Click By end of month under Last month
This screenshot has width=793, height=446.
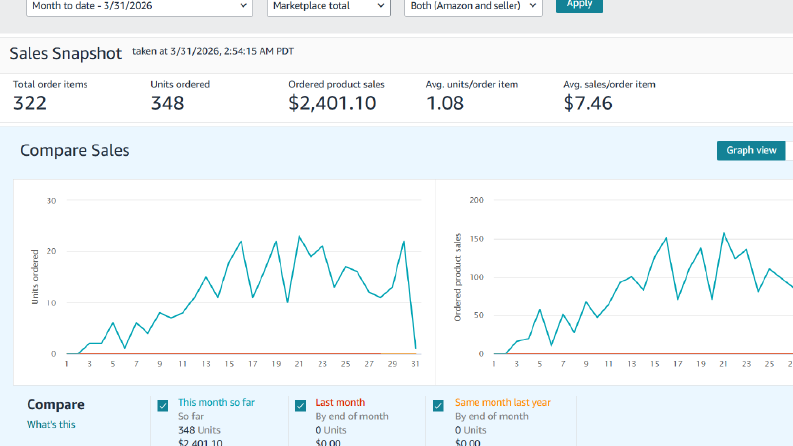click(352, 416)
